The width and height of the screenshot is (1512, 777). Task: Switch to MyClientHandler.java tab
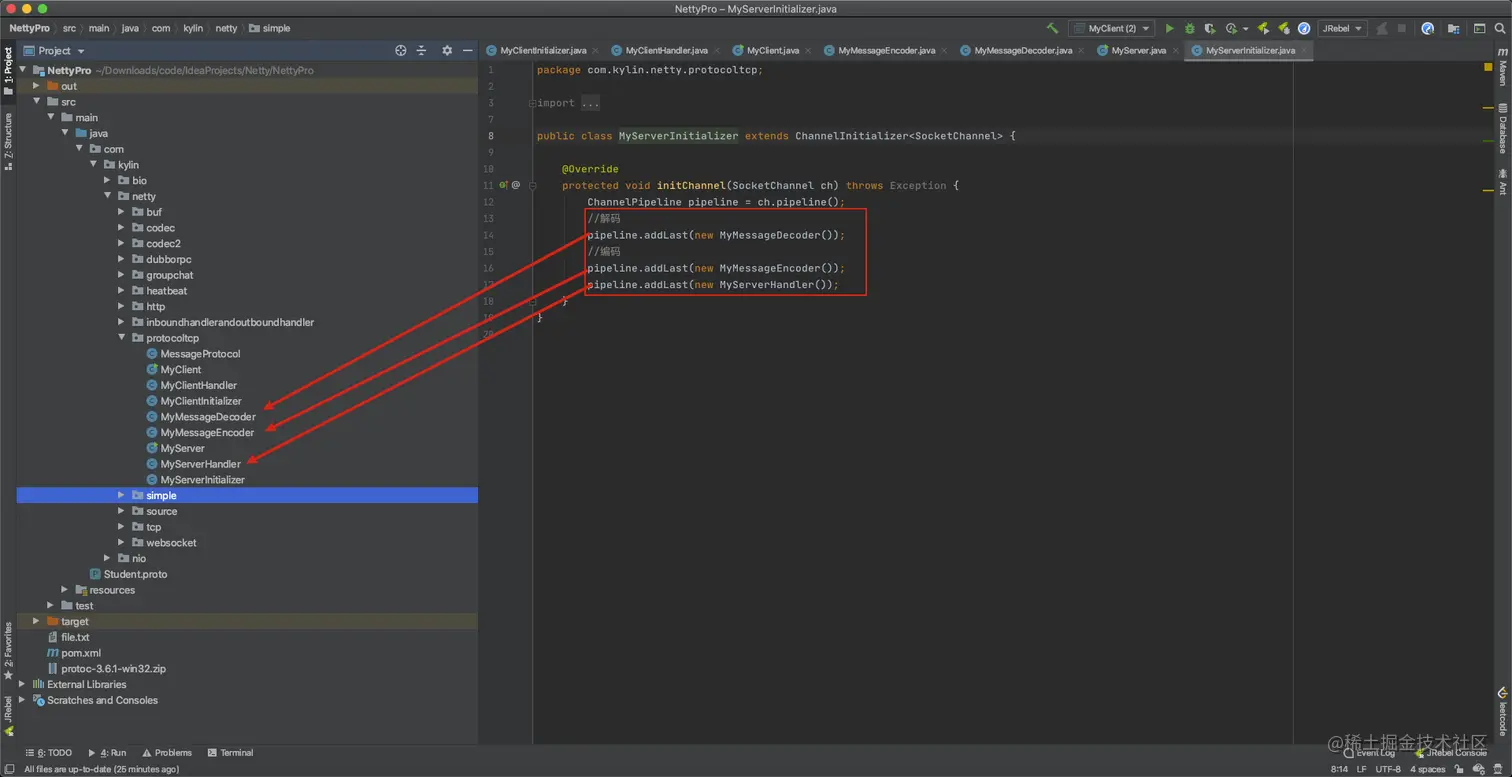tap(666, 50)
